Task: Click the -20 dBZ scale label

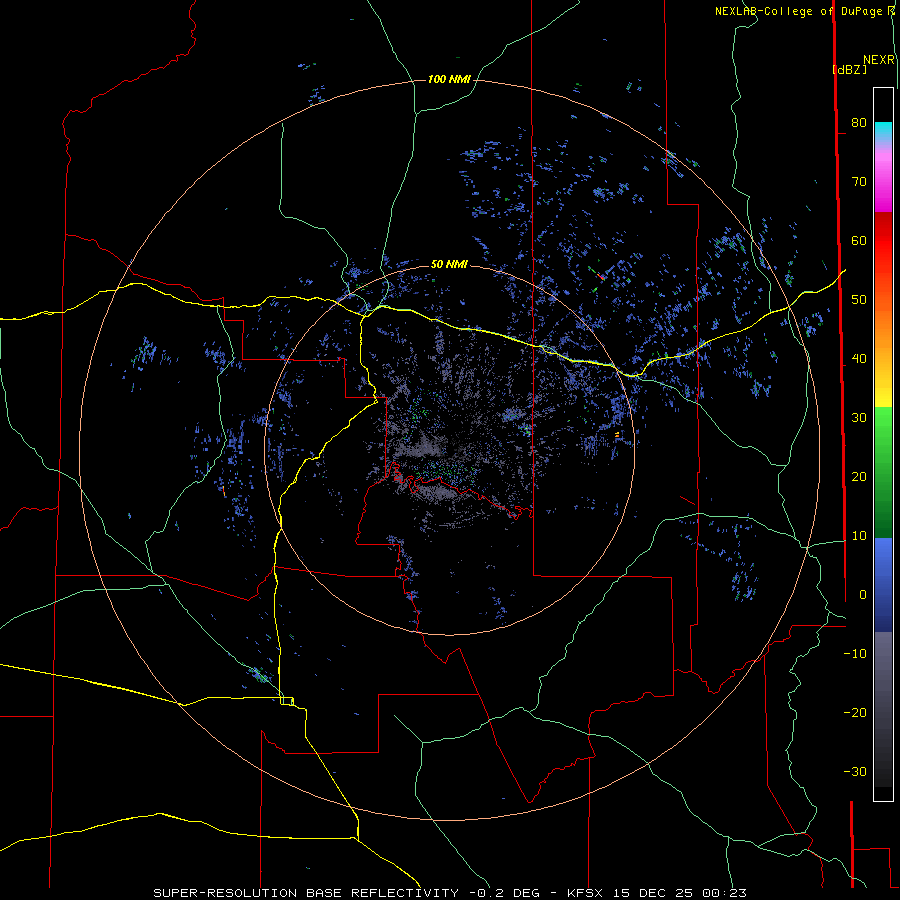Action: pyautogui.click(x=855, y=712)
